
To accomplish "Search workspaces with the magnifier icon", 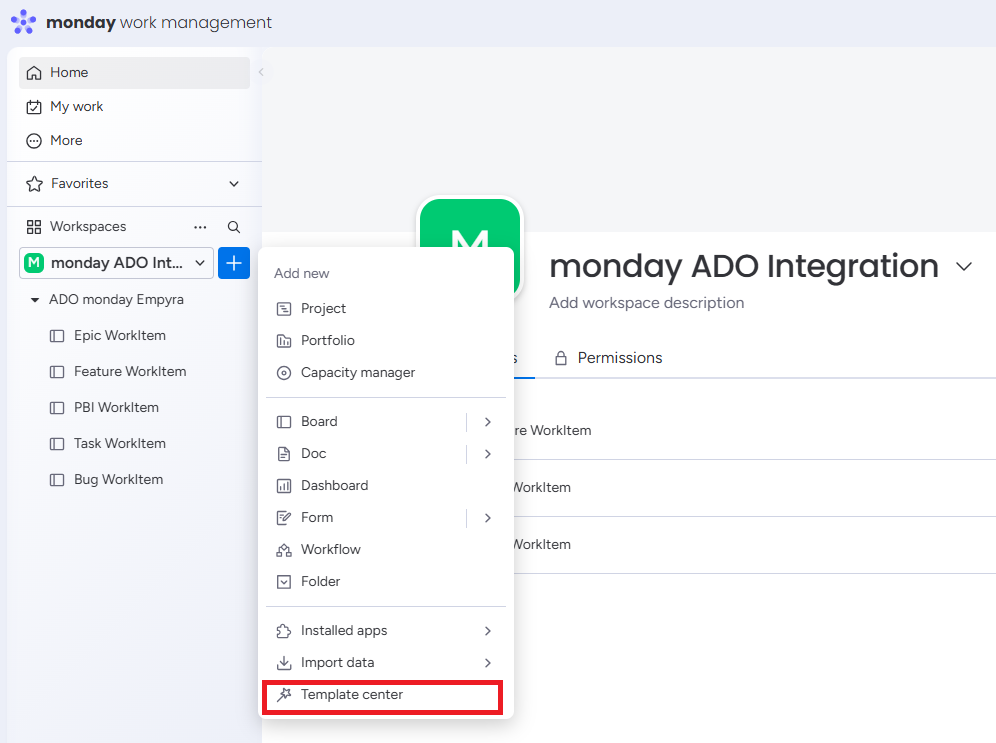I will click(234, 227).
